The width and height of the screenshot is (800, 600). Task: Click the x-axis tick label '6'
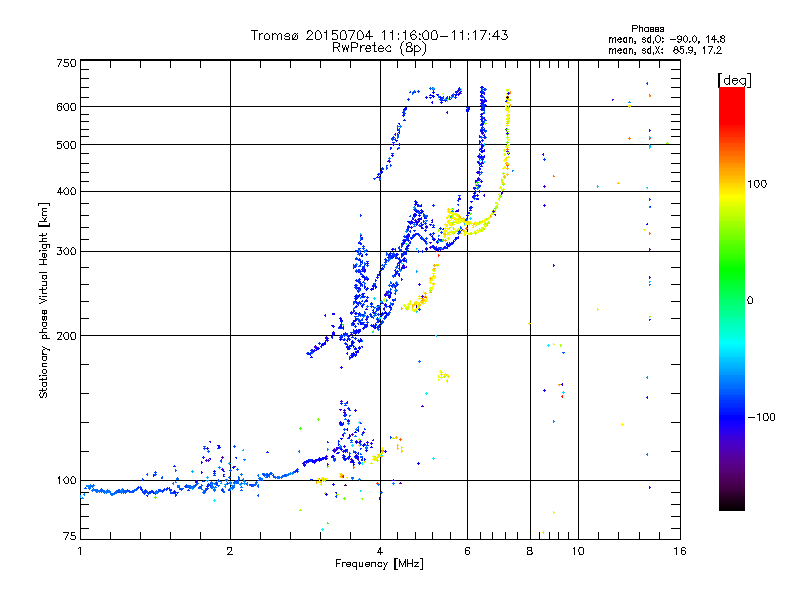coord(467,551)
